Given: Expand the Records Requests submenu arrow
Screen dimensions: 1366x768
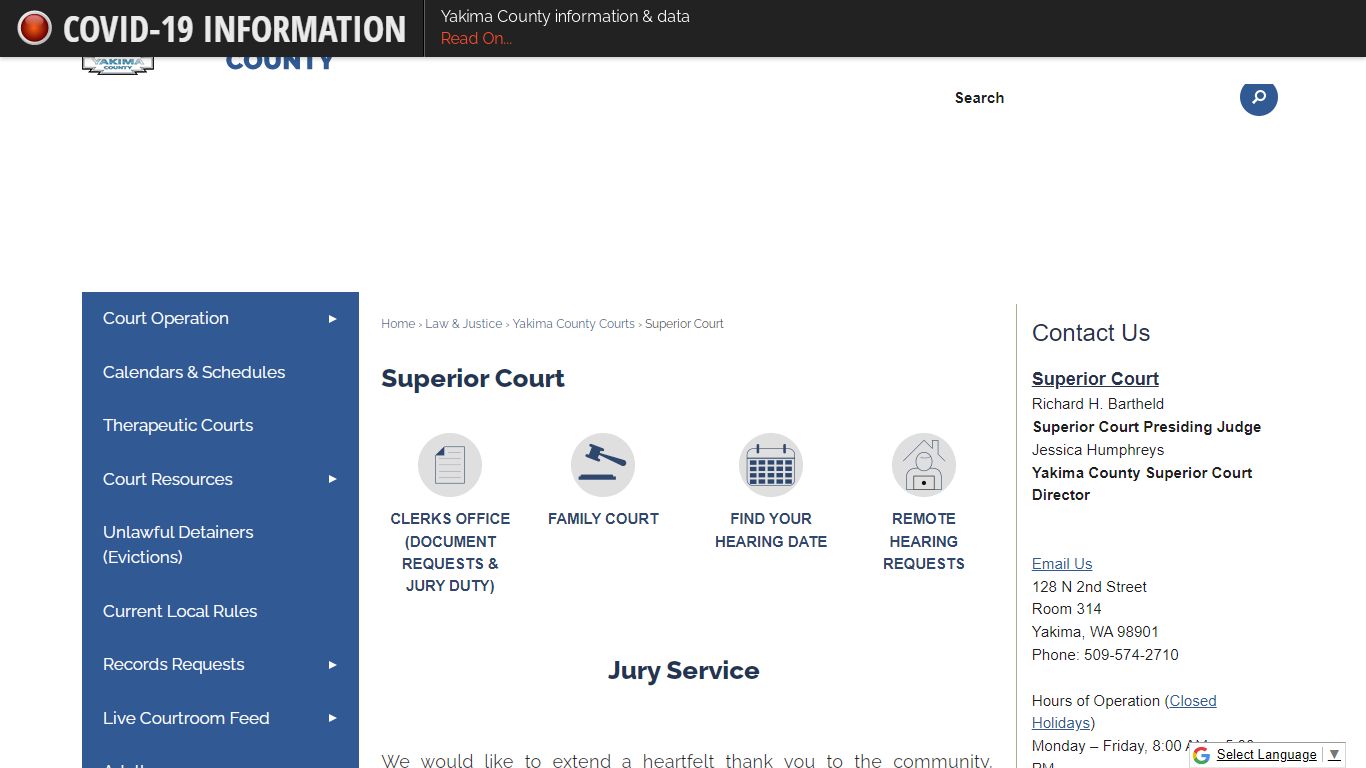Looking at the screenshot, I should [333, 665].
